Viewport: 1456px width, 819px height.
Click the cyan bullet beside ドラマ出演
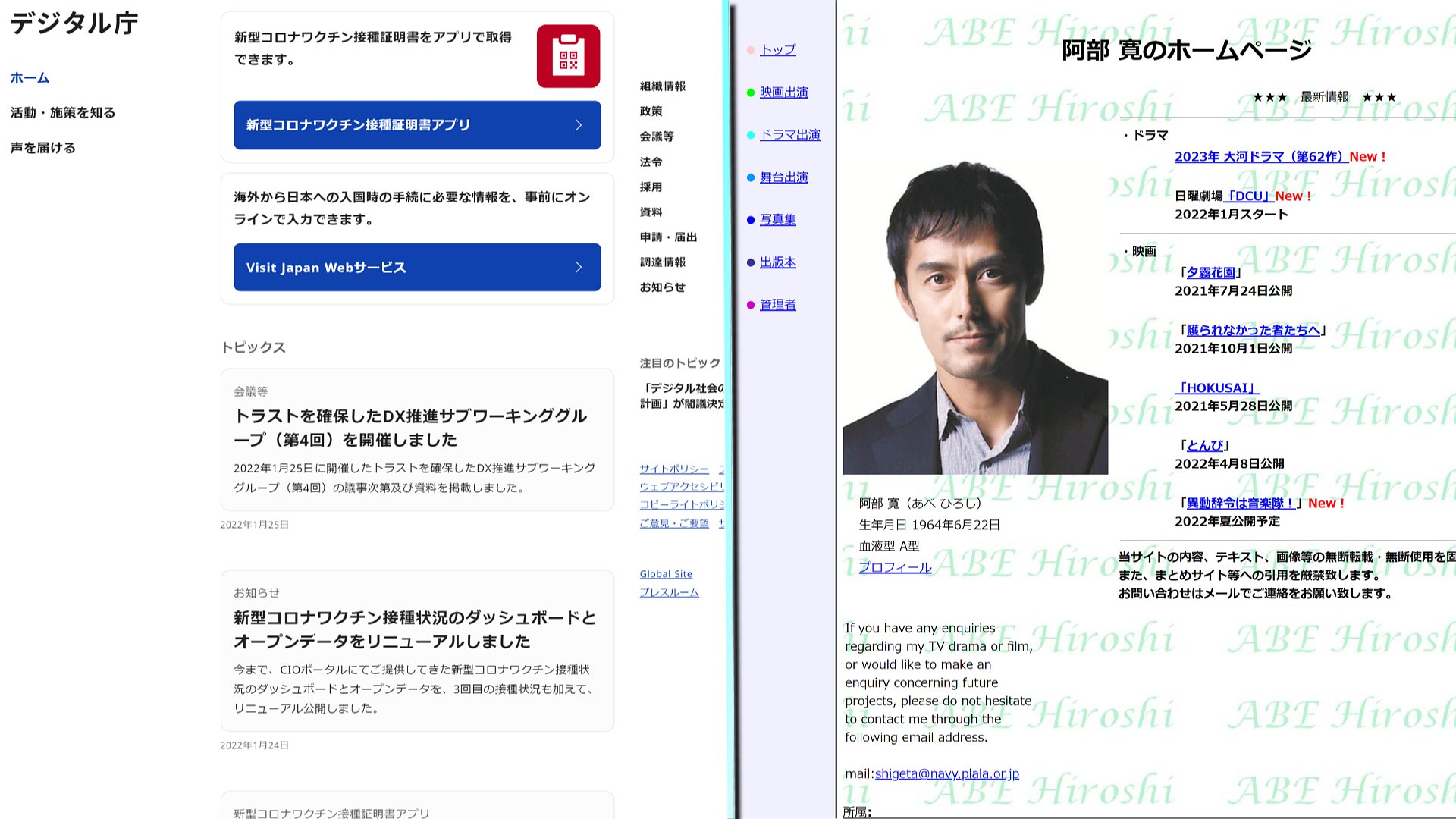click(750, 135)
